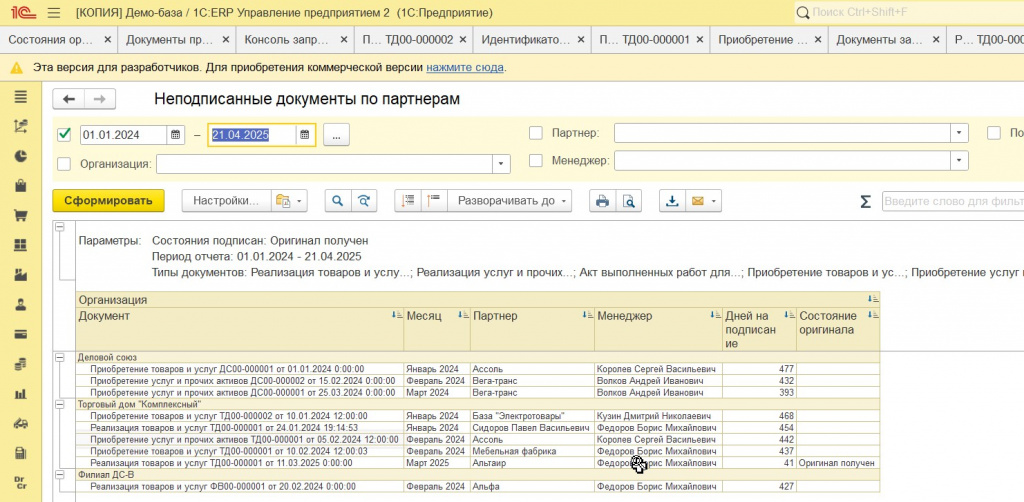Image resolution: width=1024 pixels, height=502 pixels.
Task: Click the end date field 21.04.2025
Action: click(x=252, y=135)
